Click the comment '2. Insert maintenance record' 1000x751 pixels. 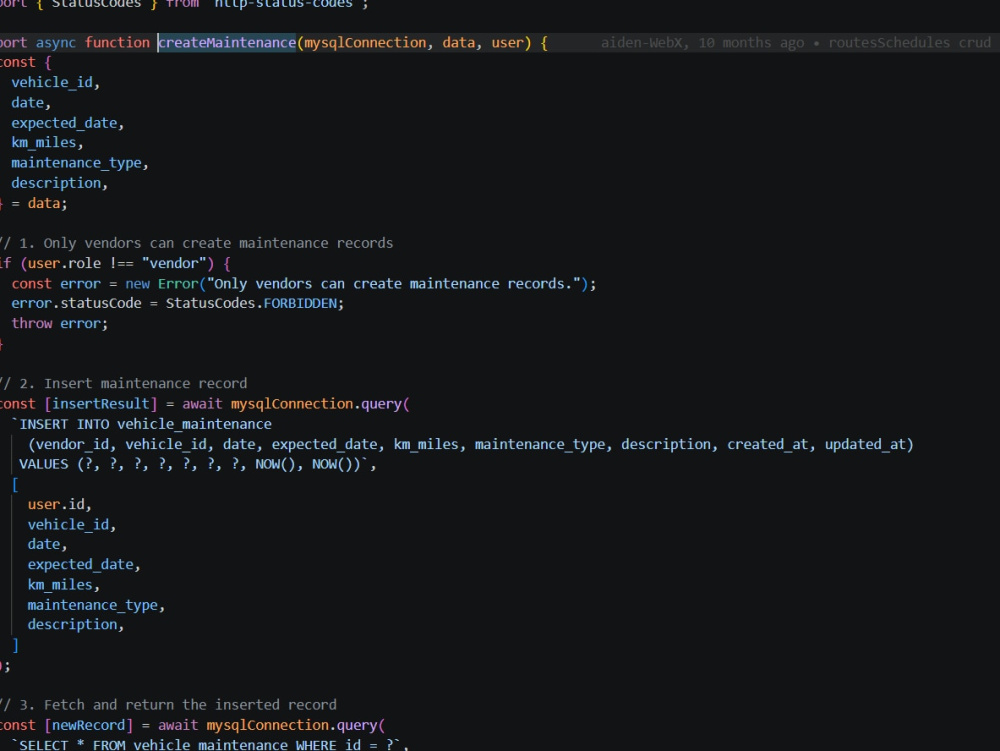click(124, 384)
